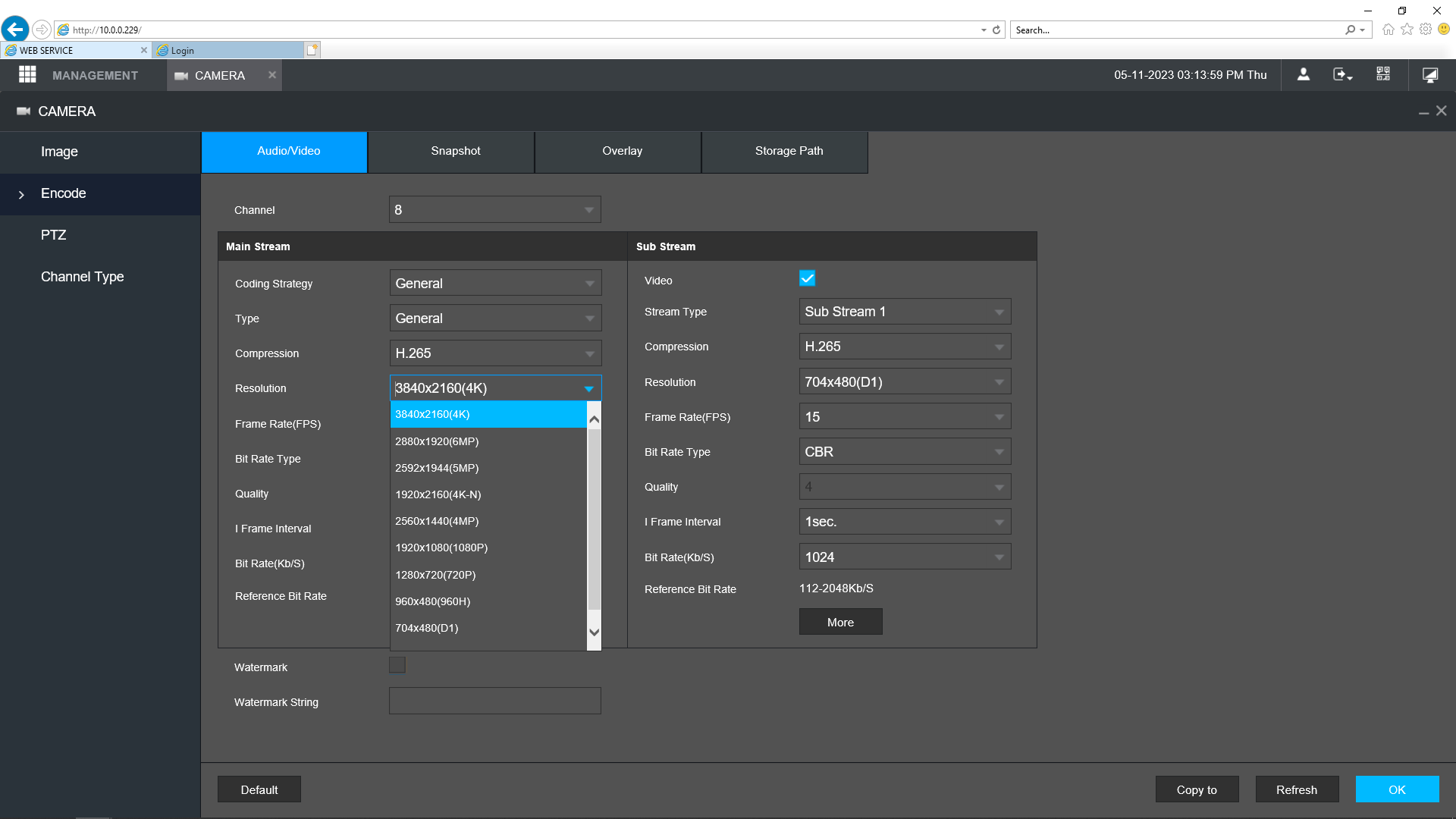Screen dimensions: 1456x819
Task: Uncheck the Sub Stream Video checkbox
Action: click(x=807, y=278)
